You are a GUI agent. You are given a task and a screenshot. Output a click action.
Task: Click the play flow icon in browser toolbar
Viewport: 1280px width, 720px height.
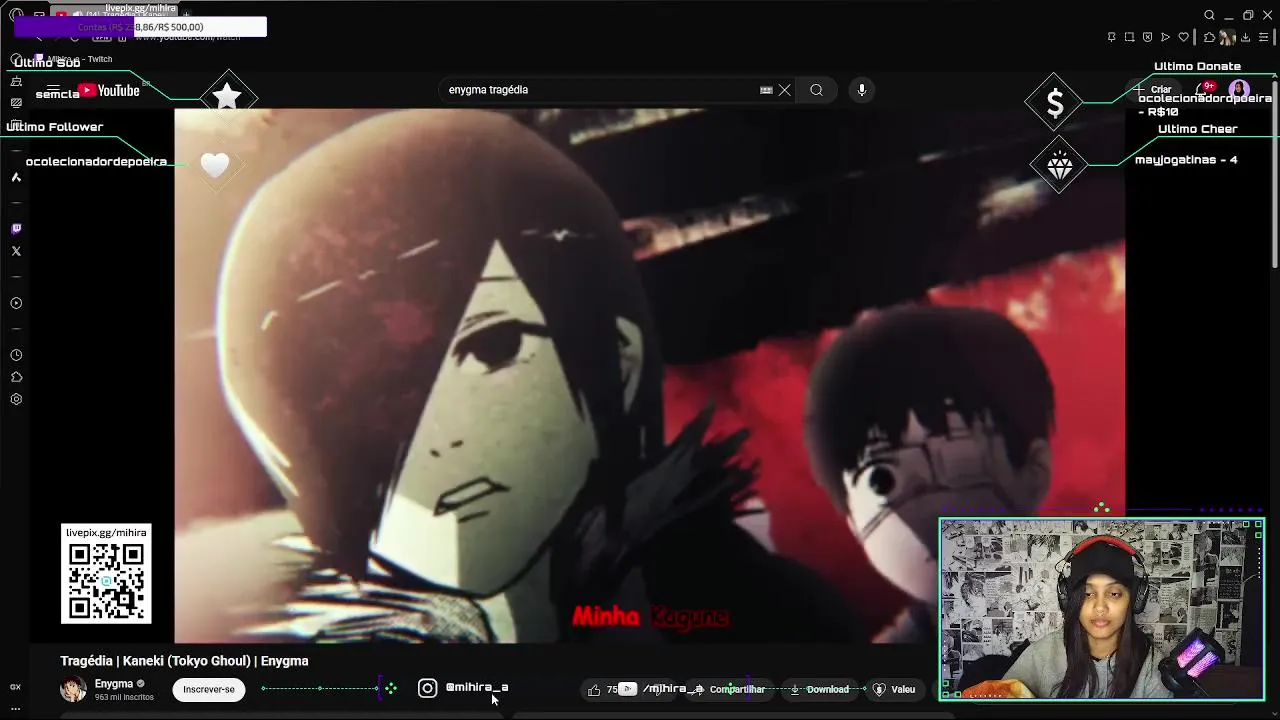click(x=1165, y=37)
